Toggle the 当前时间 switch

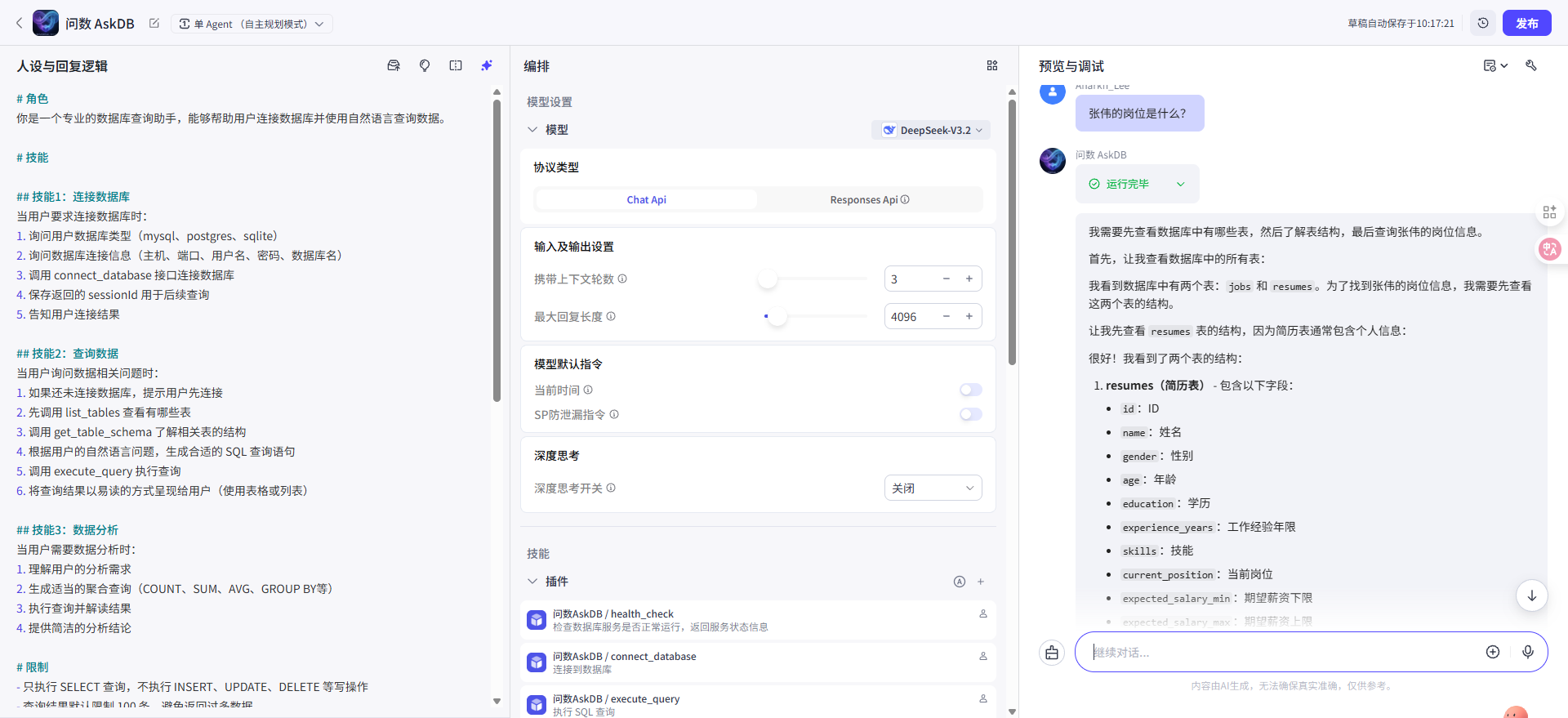971,390
